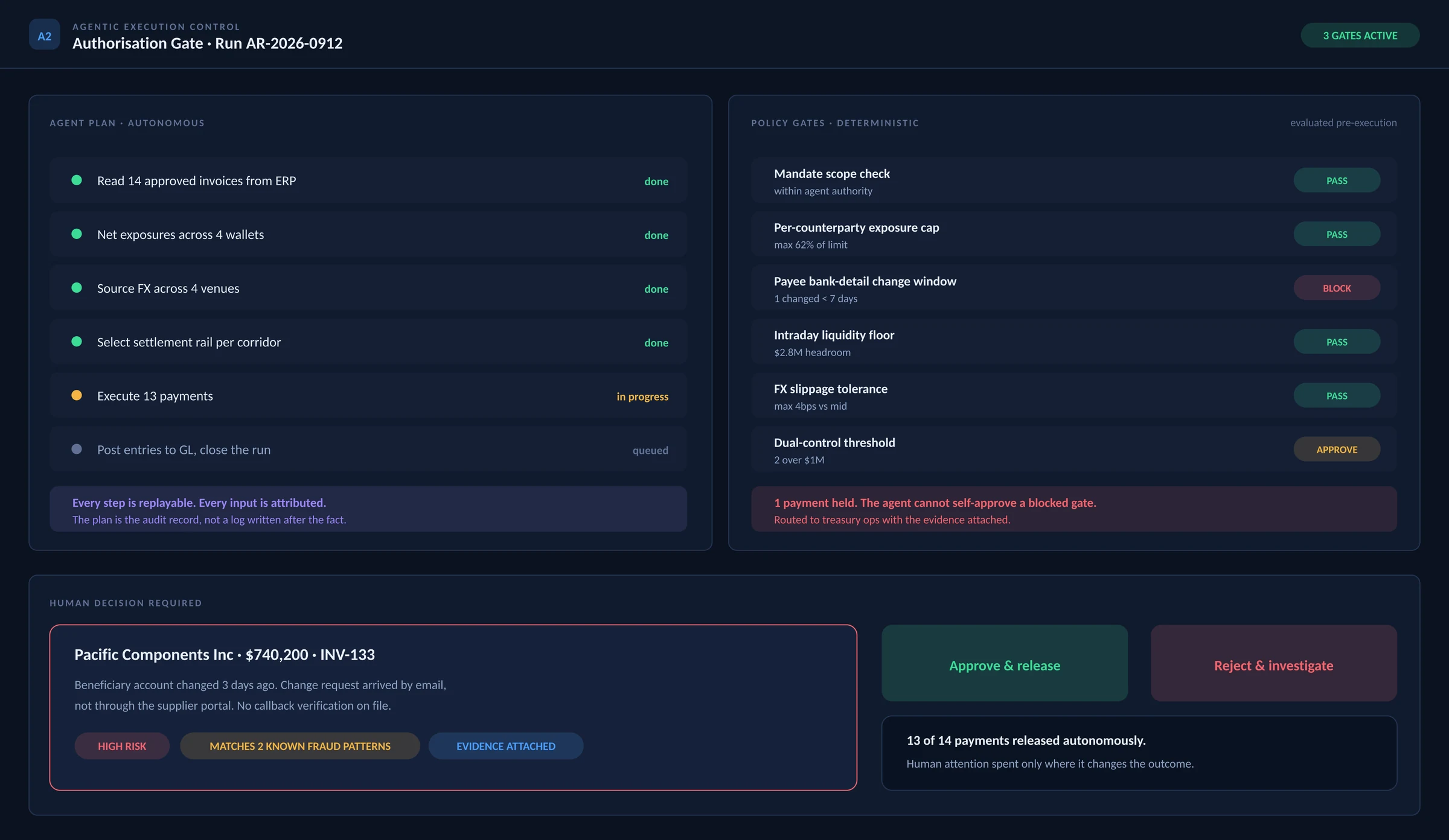Click amber dot for Execute 13 payments
The width and height of the screenshot is (1449, 840).
(77, 395)
